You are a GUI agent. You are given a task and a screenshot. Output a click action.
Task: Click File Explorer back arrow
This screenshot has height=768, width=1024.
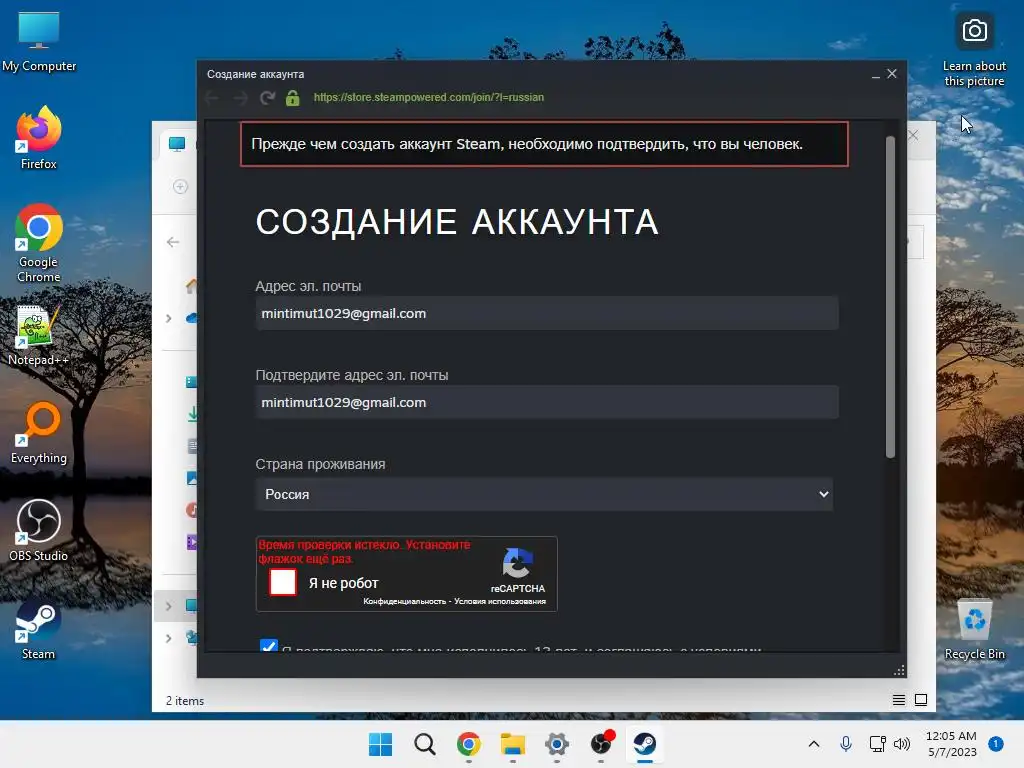pyautogui.click(x=173, y=242)
